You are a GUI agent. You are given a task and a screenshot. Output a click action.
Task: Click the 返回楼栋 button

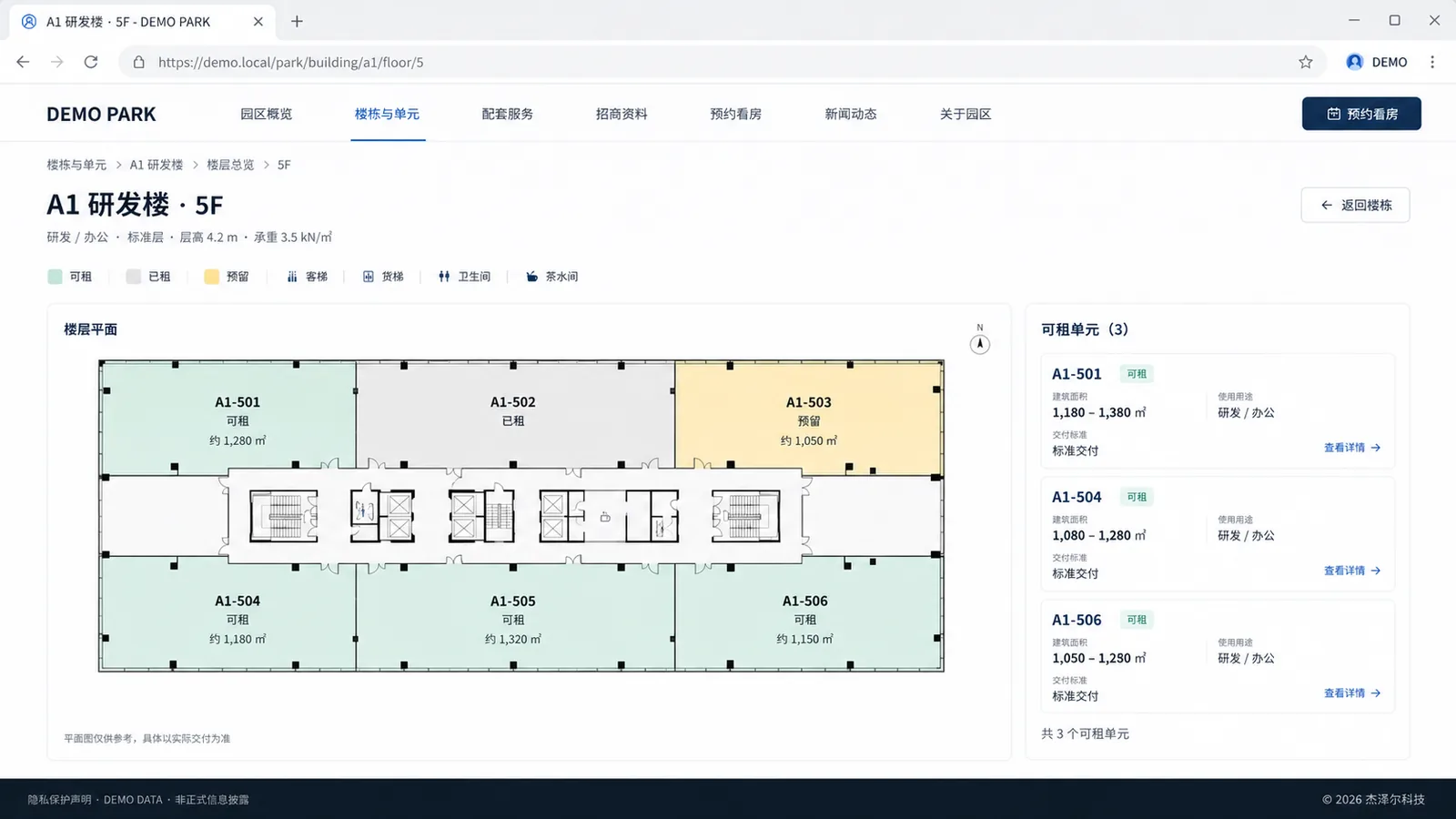point(1355,205)
